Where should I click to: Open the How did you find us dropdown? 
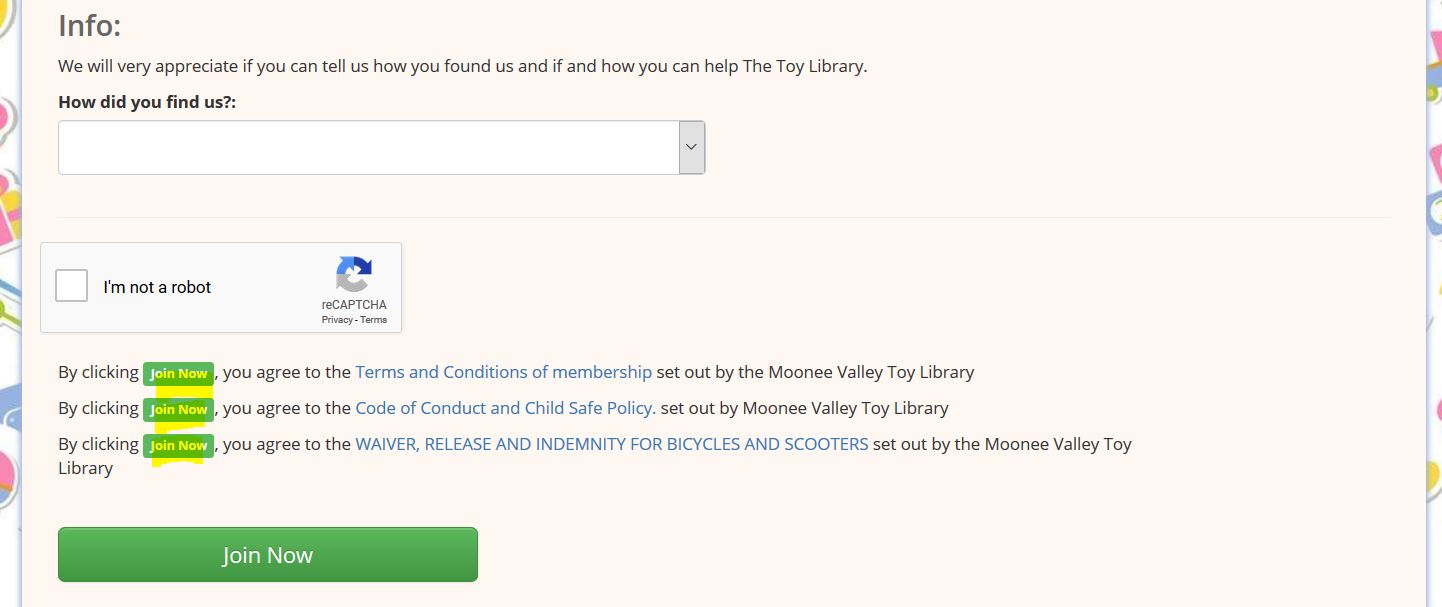tap(368, 148)
